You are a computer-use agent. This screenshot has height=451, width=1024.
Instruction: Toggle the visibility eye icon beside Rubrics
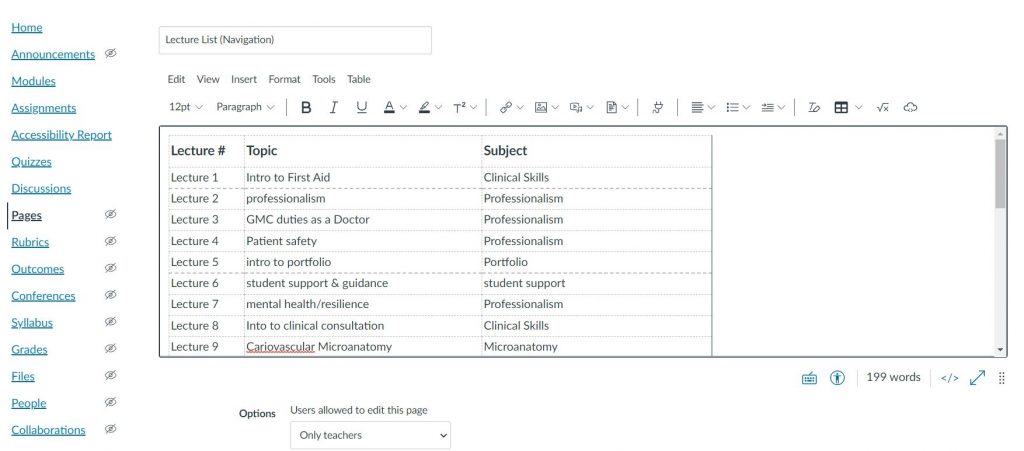pos(111,241)
